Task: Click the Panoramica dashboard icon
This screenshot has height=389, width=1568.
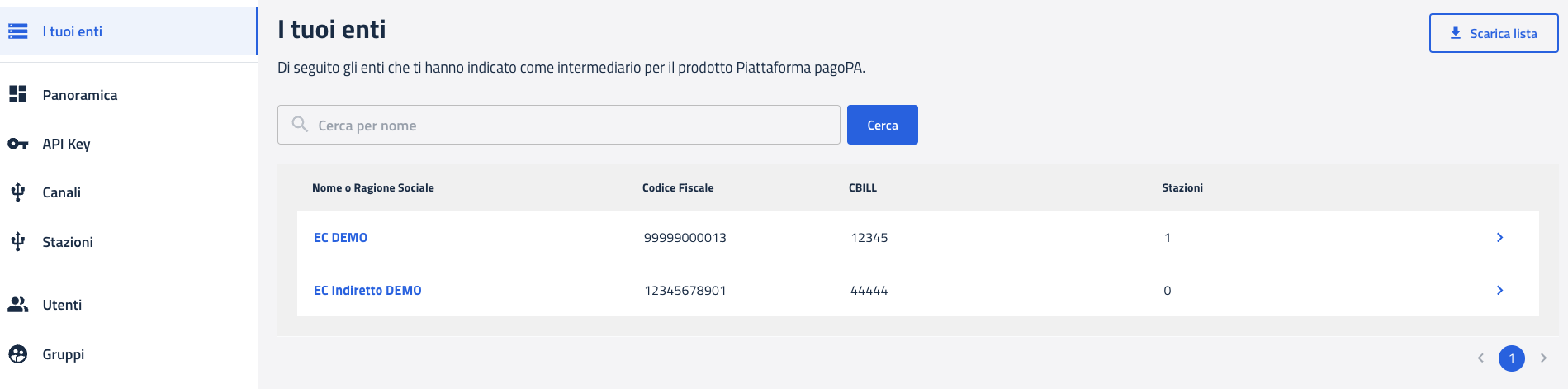Action: coord(18,95)
